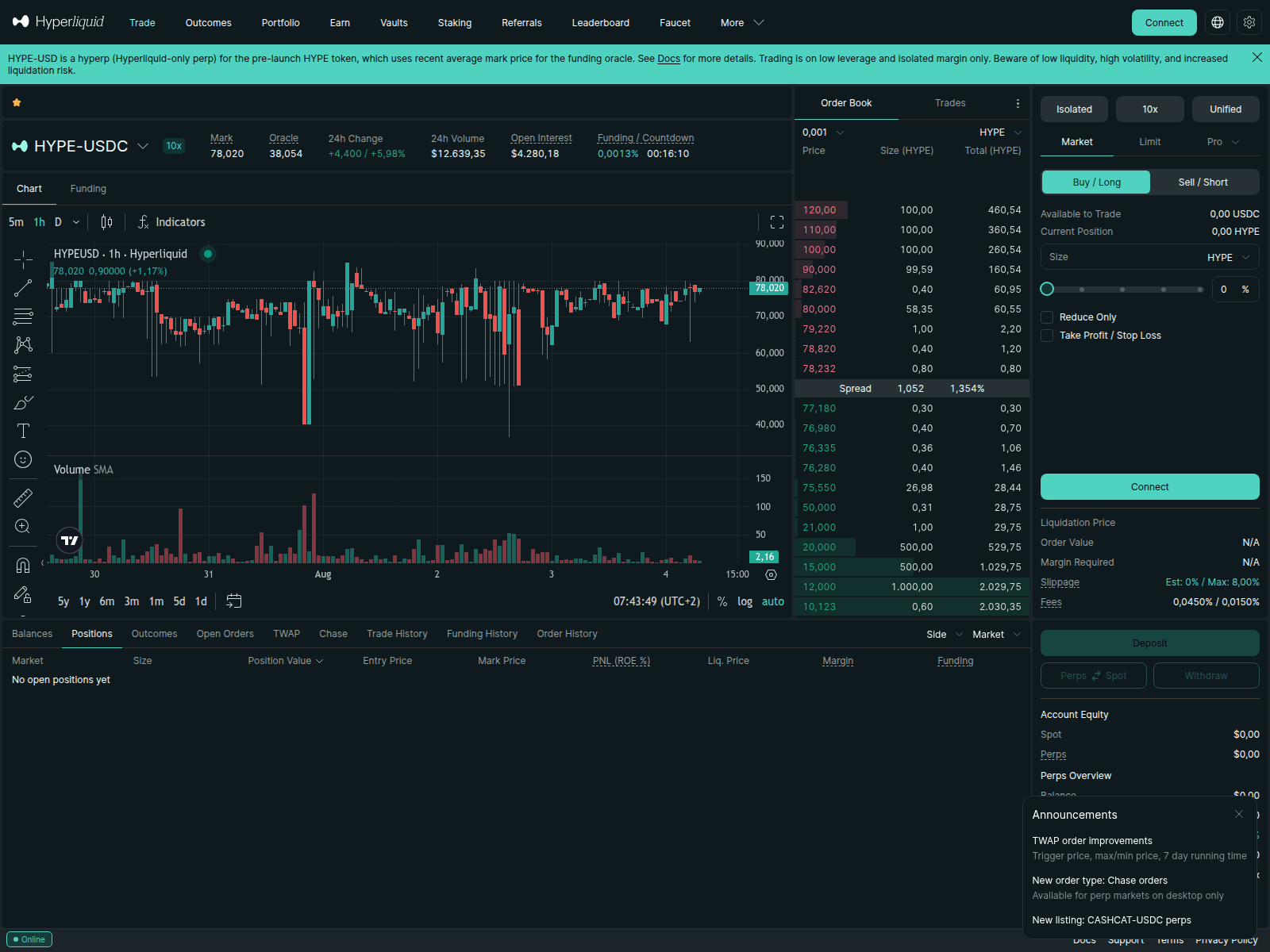Switch chart interval to D

[x=58, y=222]
